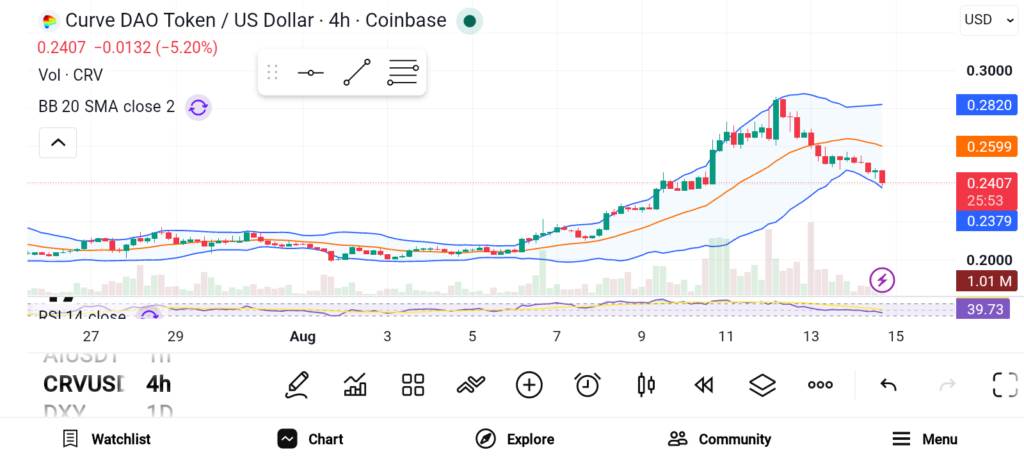The width and height of the screenshot is (1024, 461).
Task: Open the alarm clock alert icon
Action: coord(588,385)
